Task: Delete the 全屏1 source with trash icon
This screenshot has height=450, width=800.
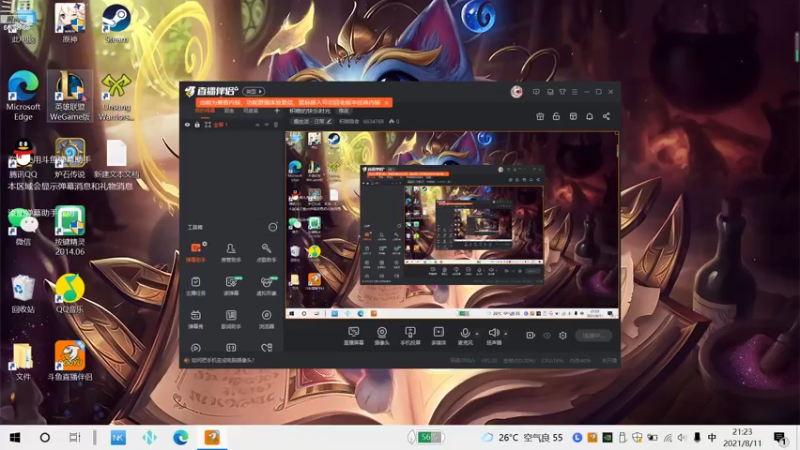Action: [x=276, y=124]
